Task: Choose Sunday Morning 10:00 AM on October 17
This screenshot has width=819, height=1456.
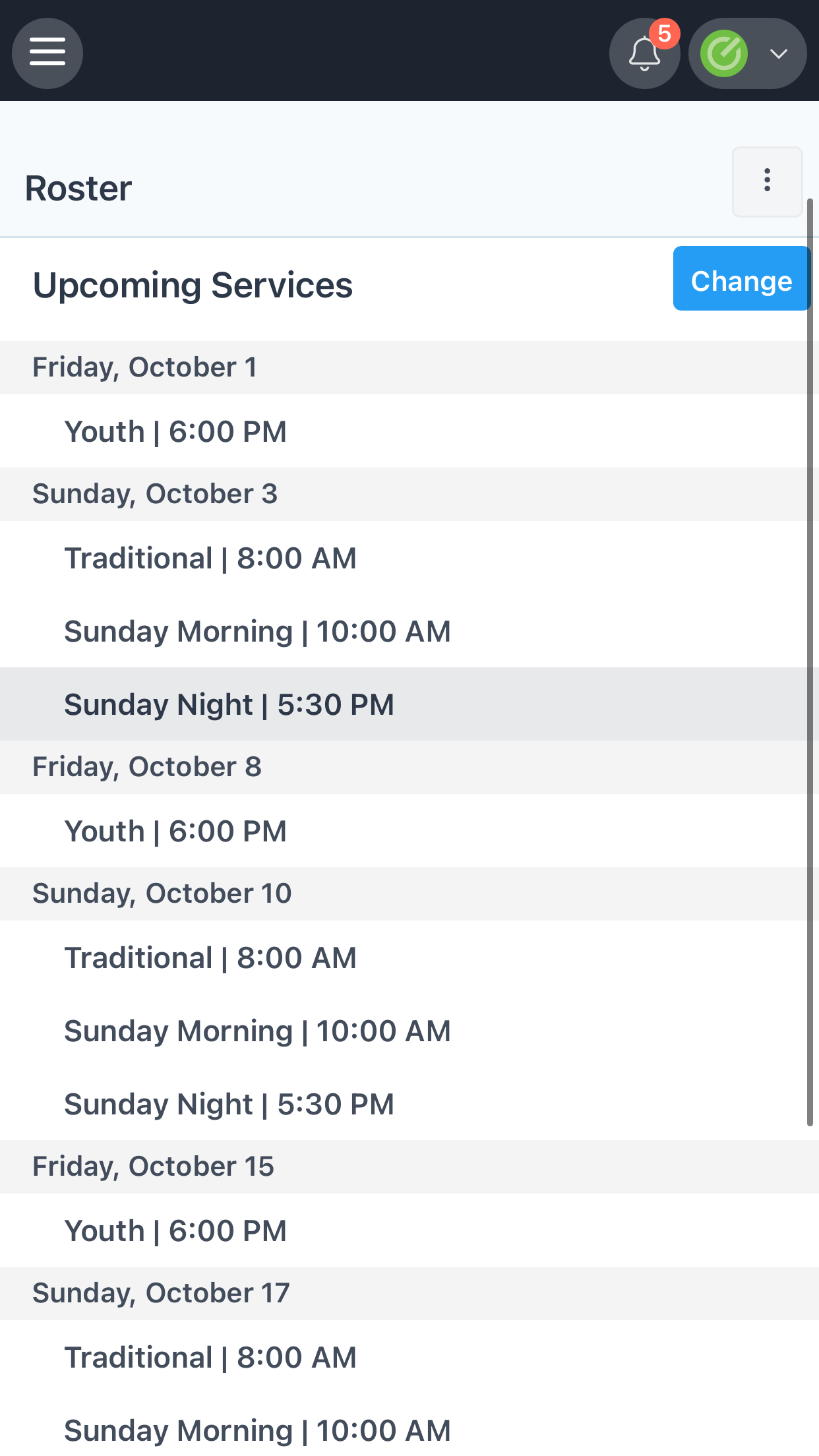Action: click(x=409, y=1430)
